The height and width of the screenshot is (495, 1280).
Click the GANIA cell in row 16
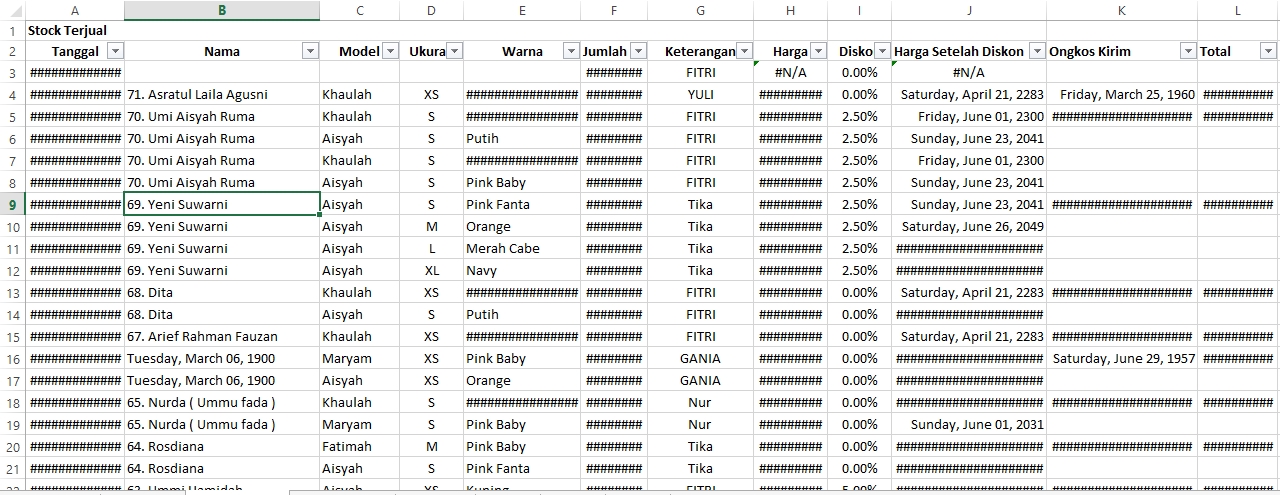click(x=700, y=358)
